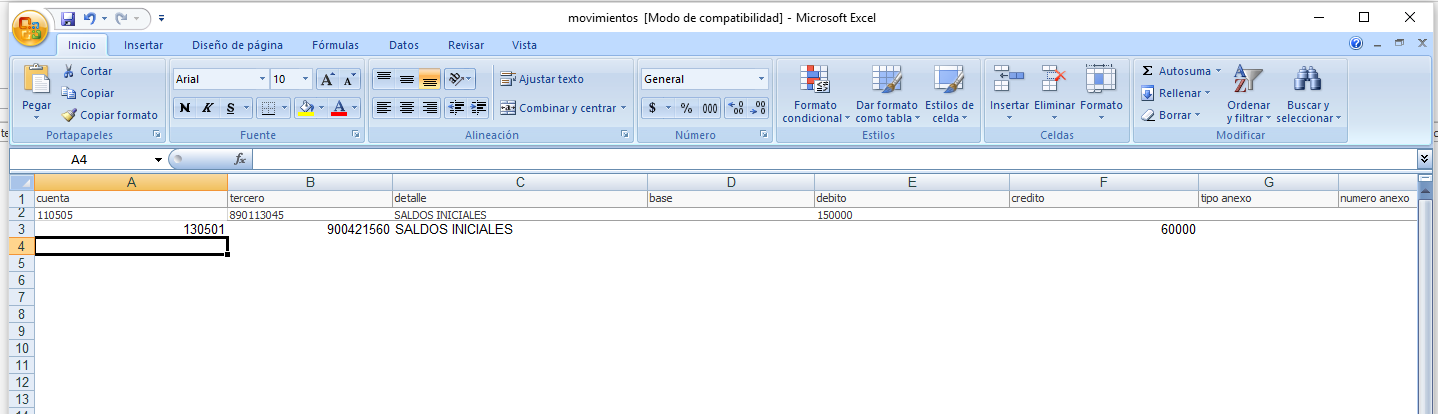Image resolution: width=1438 pixels, height=414 pixels.
Task: Apply the yellow fill color bucket
Action: (306, 108)
